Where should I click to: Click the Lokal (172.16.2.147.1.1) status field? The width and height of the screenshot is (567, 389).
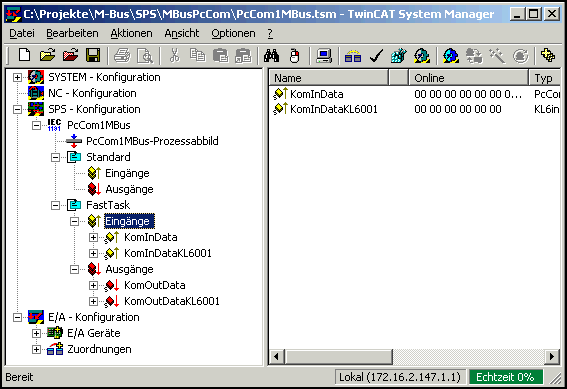400,377
